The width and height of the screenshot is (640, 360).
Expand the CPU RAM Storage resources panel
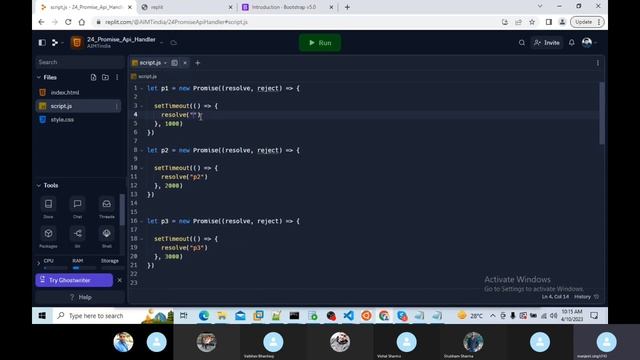coord(39,263)
